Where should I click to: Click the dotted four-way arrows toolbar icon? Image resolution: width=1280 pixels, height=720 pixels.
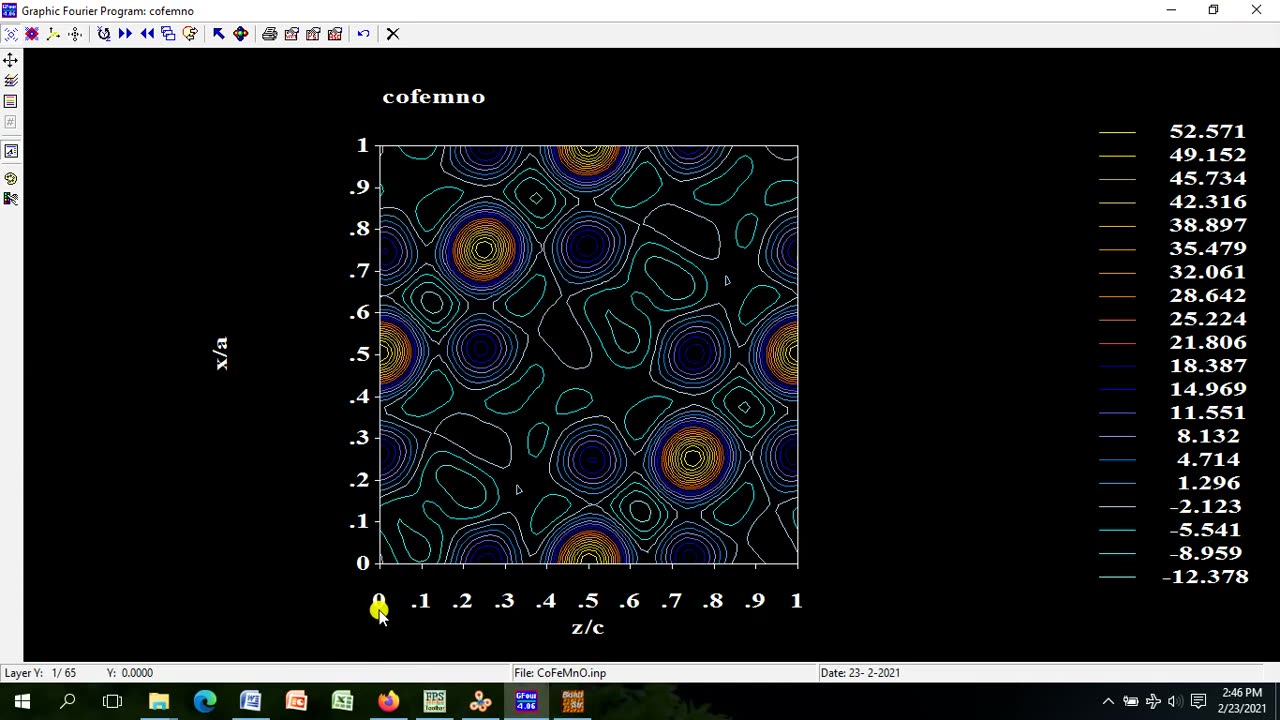coord(76,34)
